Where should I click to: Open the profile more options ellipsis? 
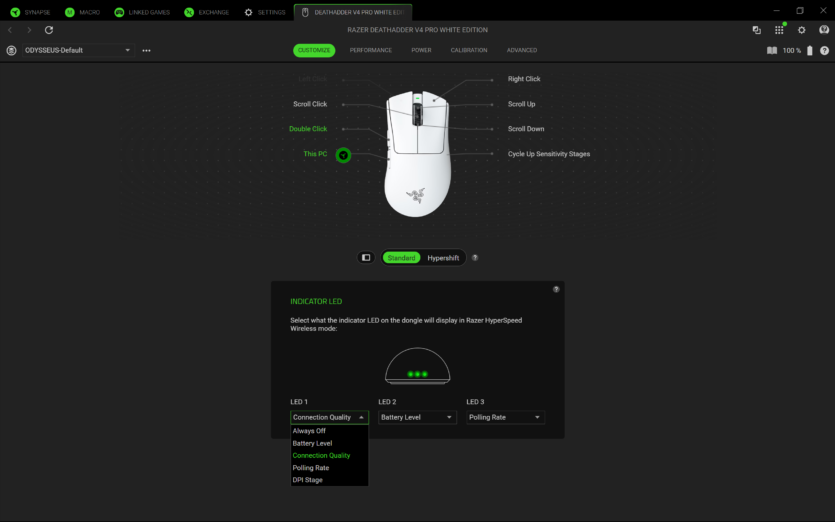(147, 50)
